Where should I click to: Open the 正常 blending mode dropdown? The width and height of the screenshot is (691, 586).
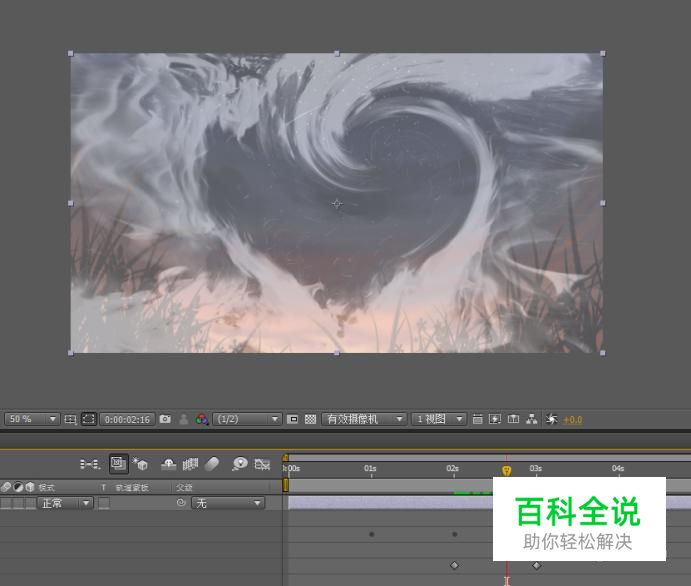coord(65,503)
